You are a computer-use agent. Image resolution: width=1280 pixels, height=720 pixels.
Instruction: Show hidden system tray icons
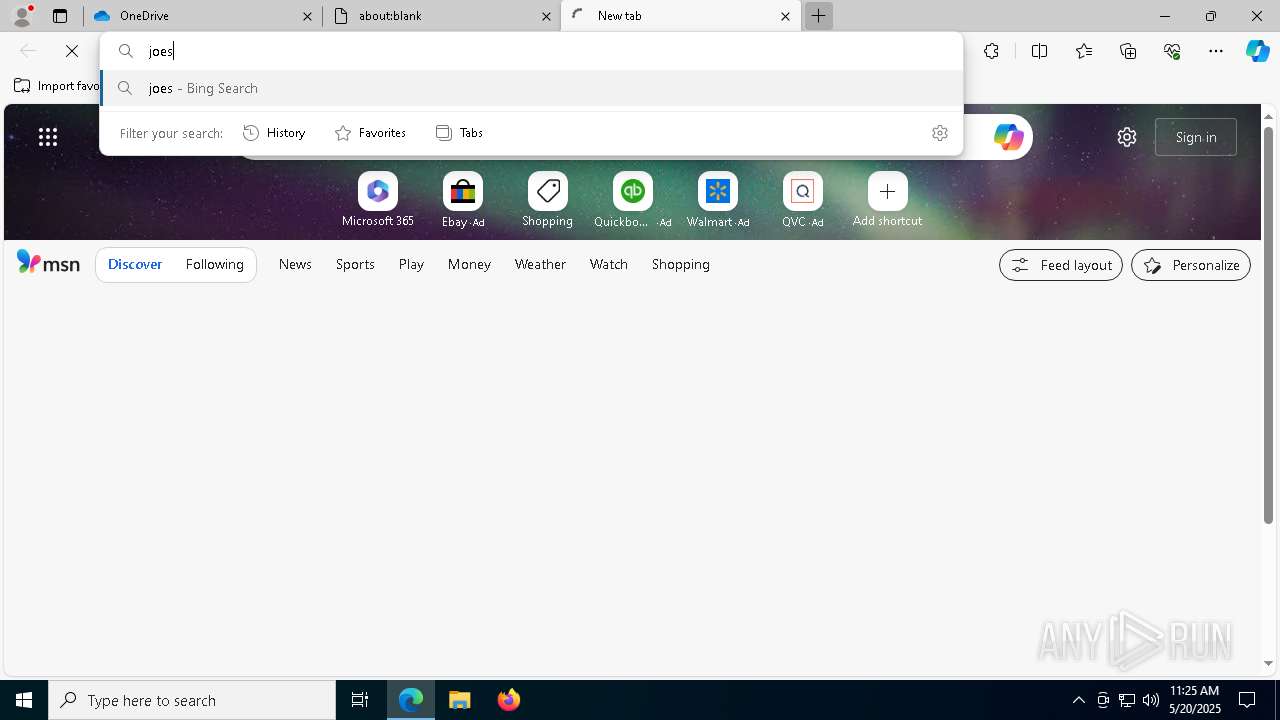tap(1078, 700)
